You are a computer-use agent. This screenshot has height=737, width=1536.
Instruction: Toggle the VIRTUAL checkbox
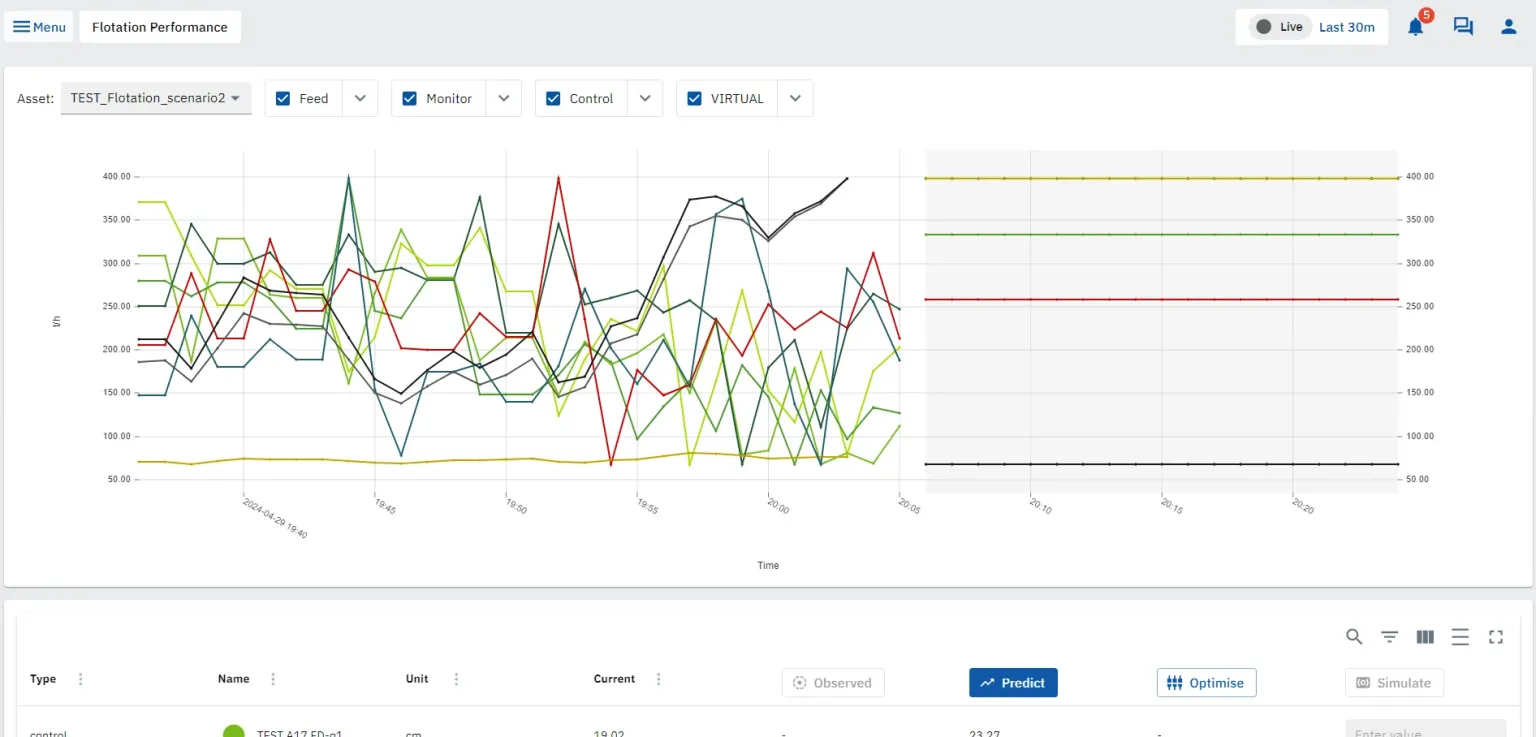[x=694, y=98]
